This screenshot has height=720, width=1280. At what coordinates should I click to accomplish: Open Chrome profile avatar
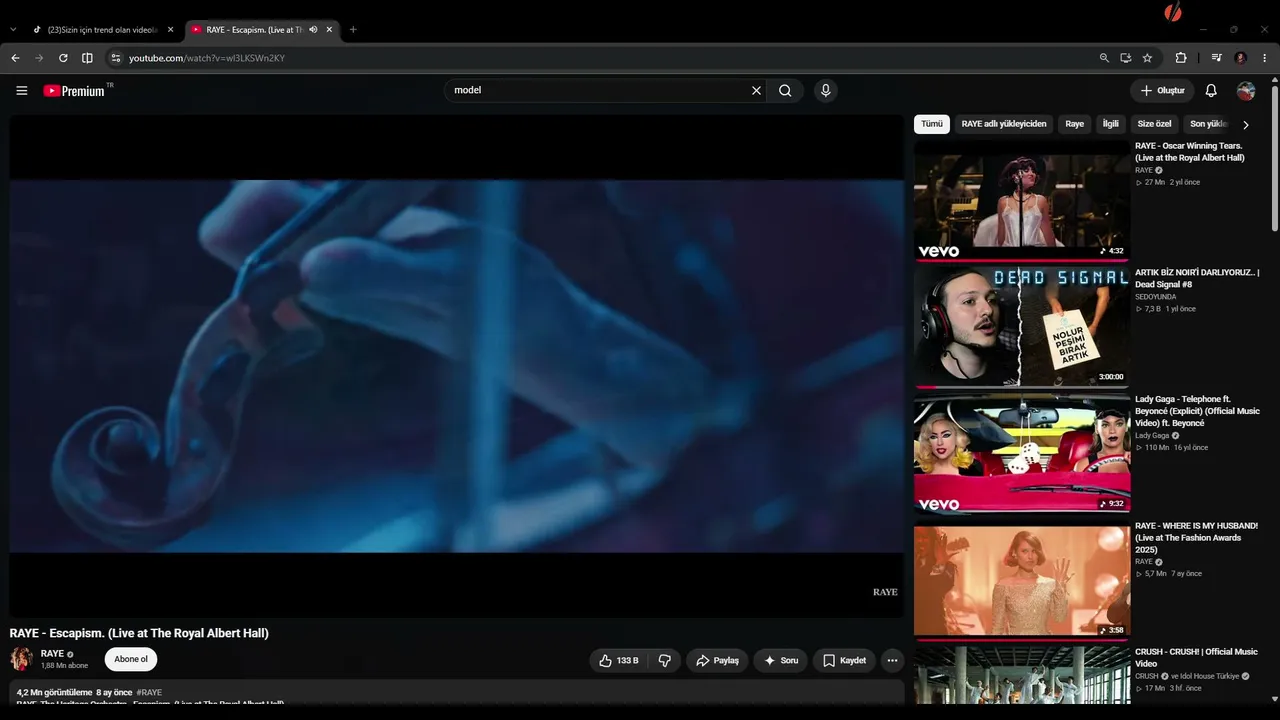[x=1241, y=58]
